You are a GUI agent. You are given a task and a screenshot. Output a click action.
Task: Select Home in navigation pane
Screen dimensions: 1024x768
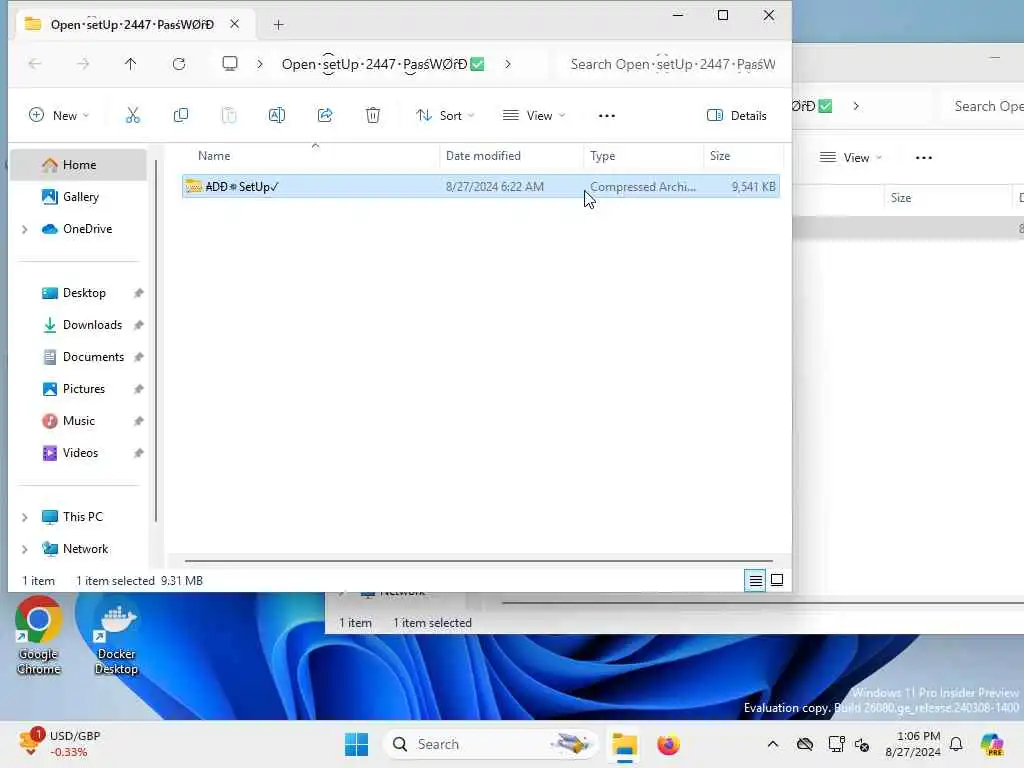(79, 165)
